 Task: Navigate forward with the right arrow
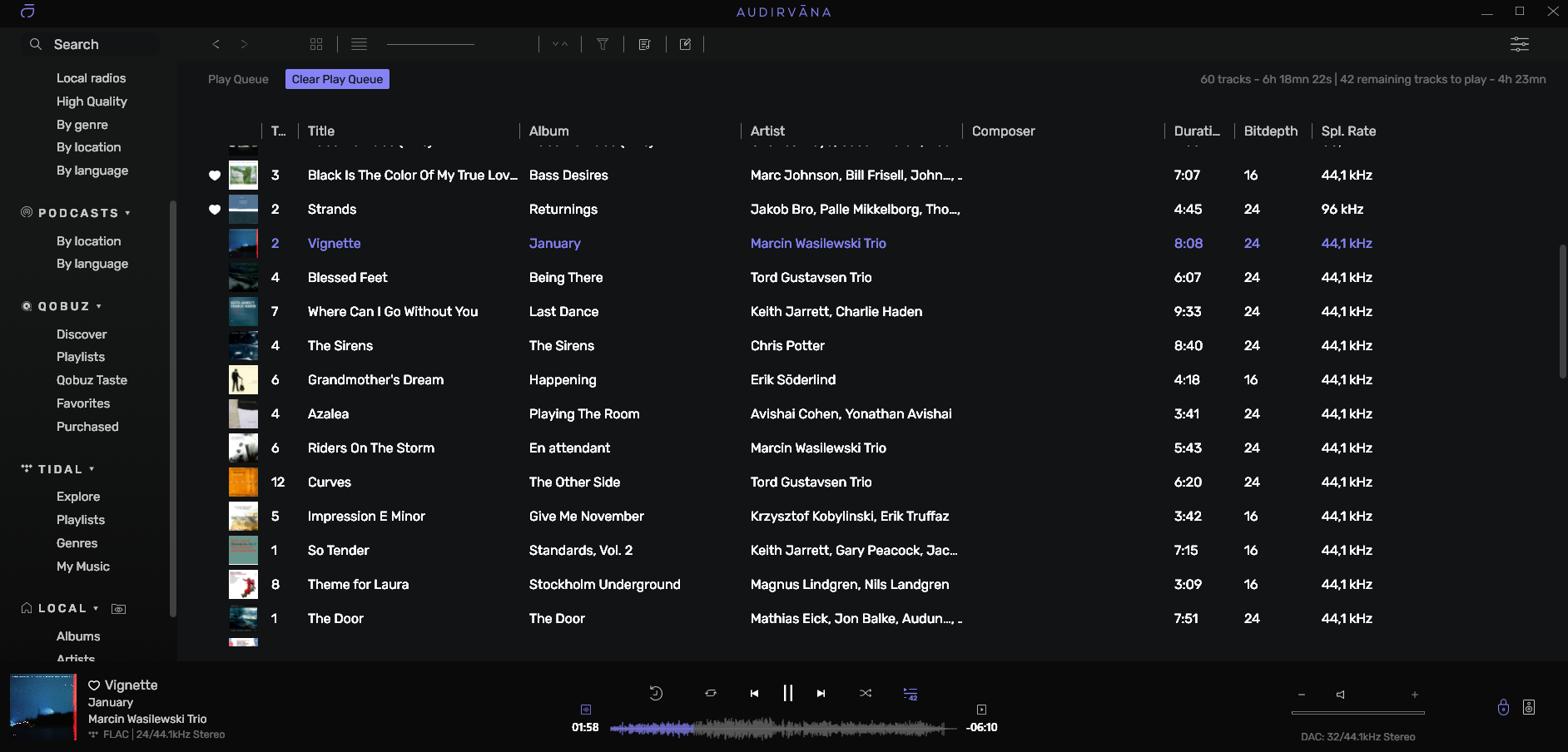[244, 44]
